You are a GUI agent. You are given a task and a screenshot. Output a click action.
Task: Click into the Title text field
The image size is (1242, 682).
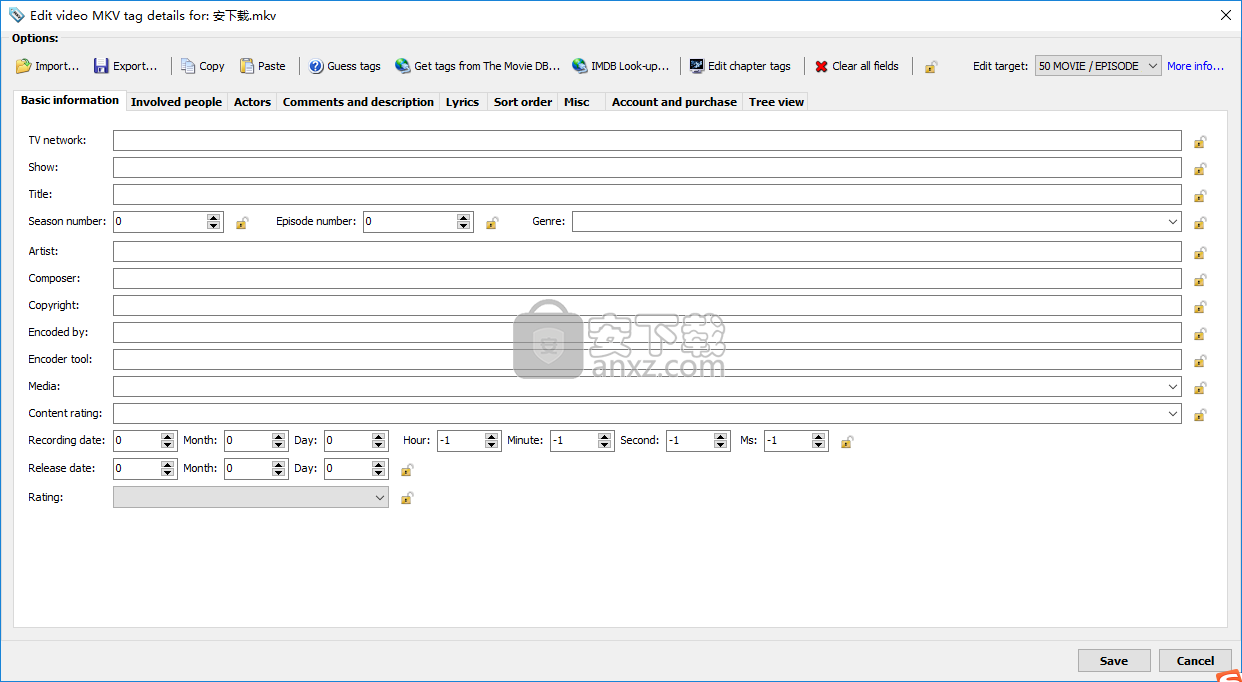tap(647, 194)
